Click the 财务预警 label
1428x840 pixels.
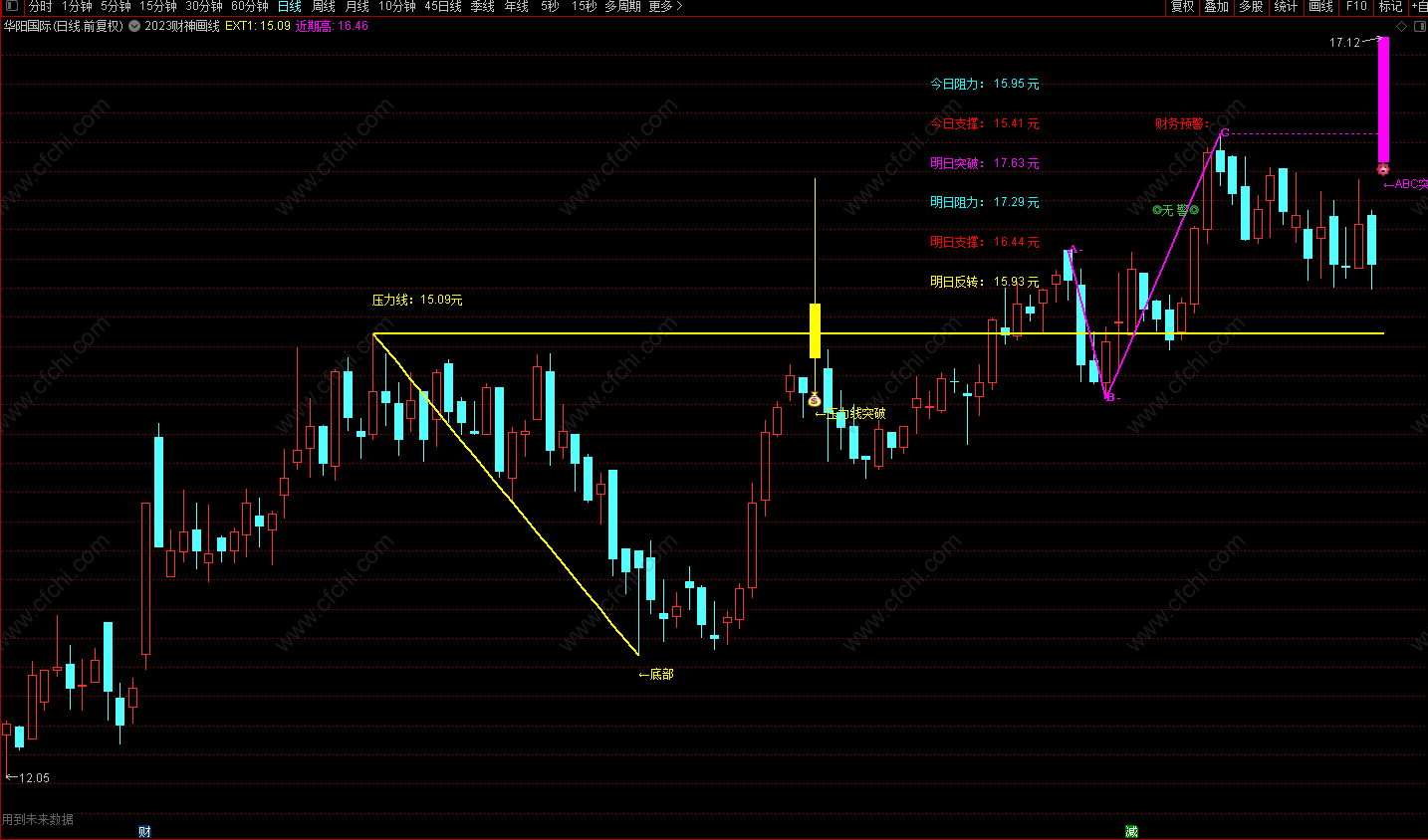click(1182, 123)
